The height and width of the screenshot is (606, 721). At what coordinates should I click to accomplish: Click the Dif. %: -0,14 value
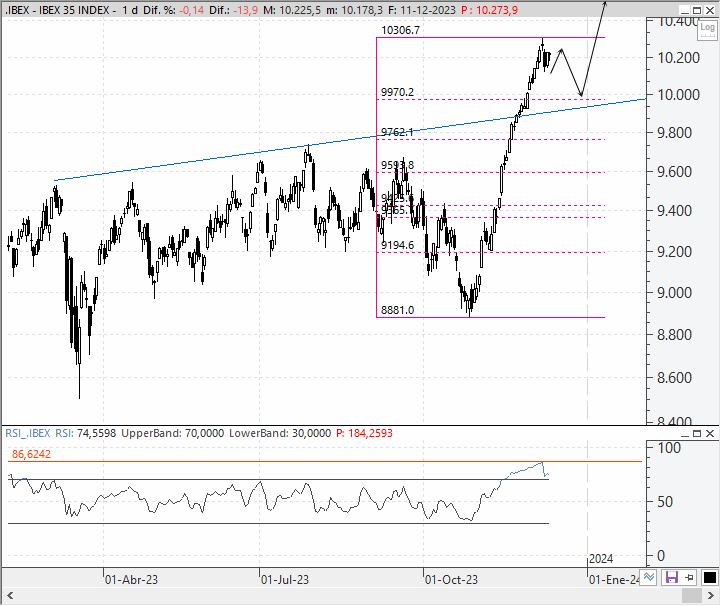[173, 10]
